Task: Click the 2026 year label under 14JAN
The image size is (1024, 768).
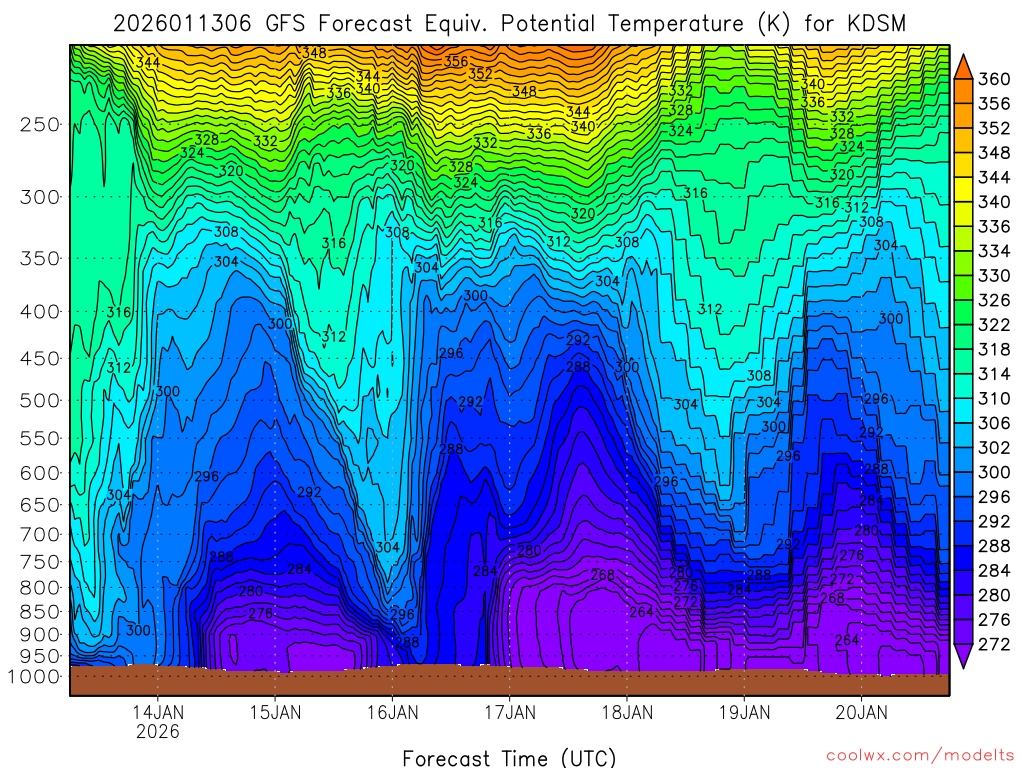Action: [x=158, y=731]
